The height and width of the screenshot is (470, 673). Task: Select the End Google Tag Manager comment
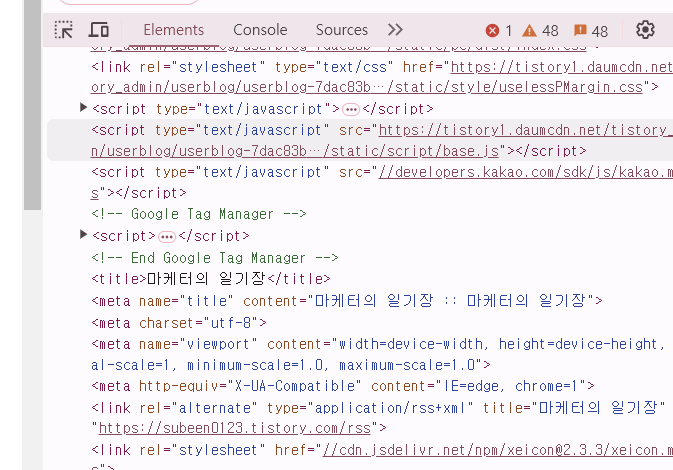point(215,258)
